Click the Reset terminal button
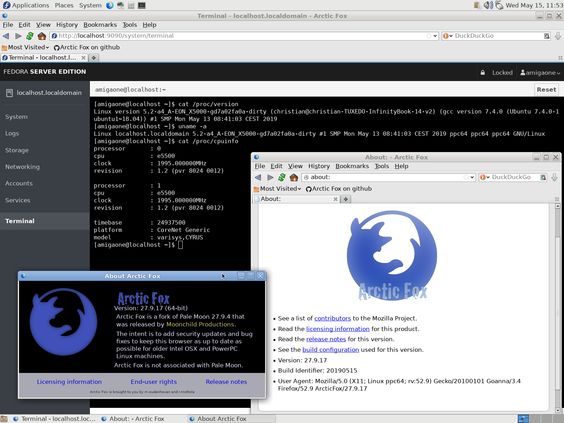 point(546,89)
